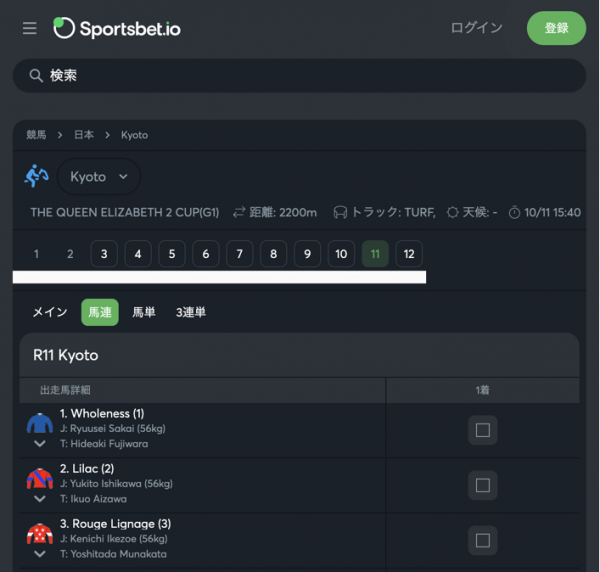The width and height of the screenshot is (600, 572).
Task: Expand details for Wholeness
Action: [x=40, y=444]
